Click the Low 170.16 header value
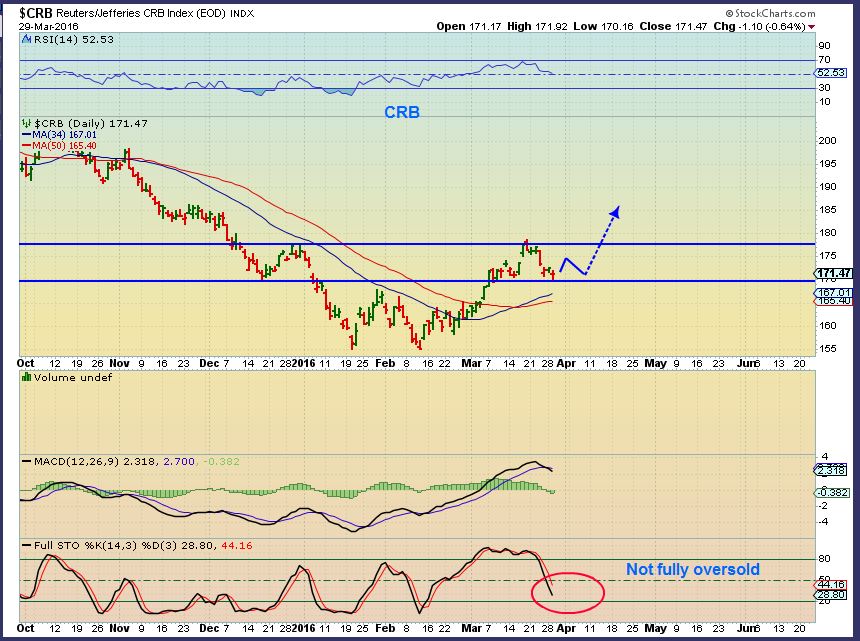This screenshot has height=641, width=860. point(603,26)
